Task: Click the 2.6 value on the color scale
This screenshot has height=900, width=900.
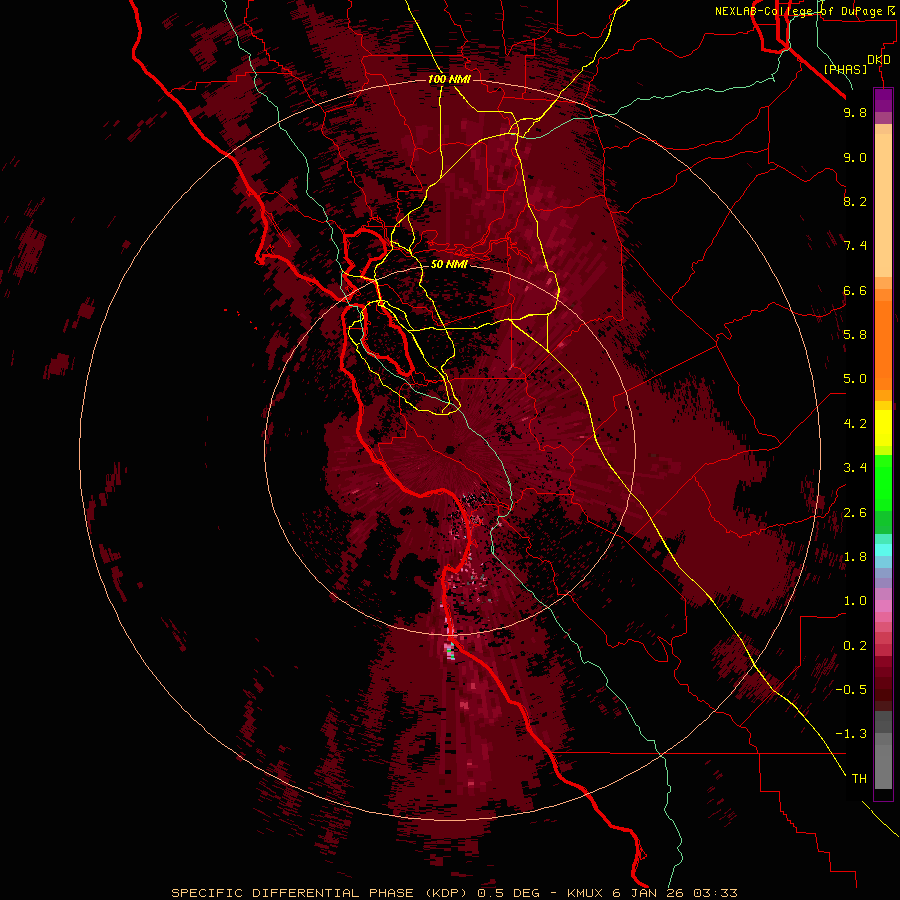Action: [x=855, y=513]
